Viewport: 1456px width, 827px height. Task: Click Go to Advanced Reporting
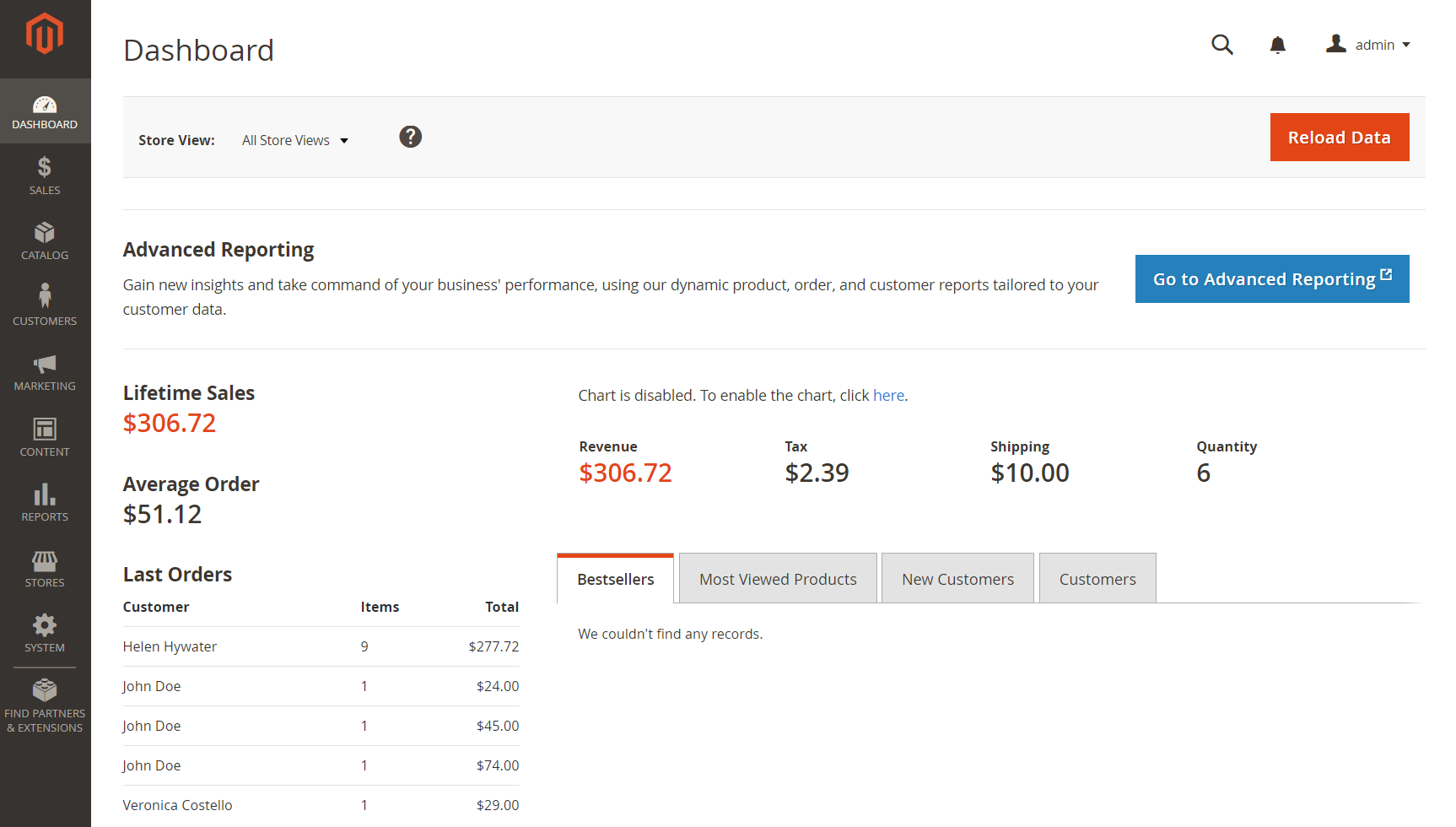click(x=1271, y=278)
